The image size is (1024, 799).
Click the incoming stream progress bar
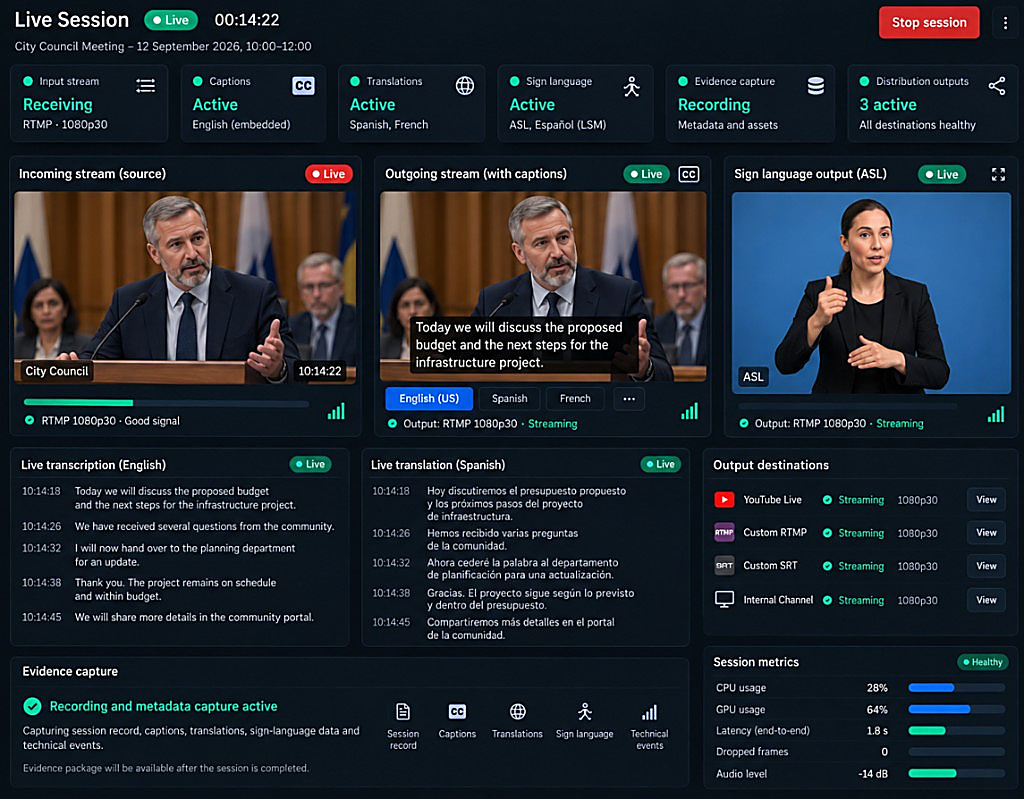click(x=166, y=402)
